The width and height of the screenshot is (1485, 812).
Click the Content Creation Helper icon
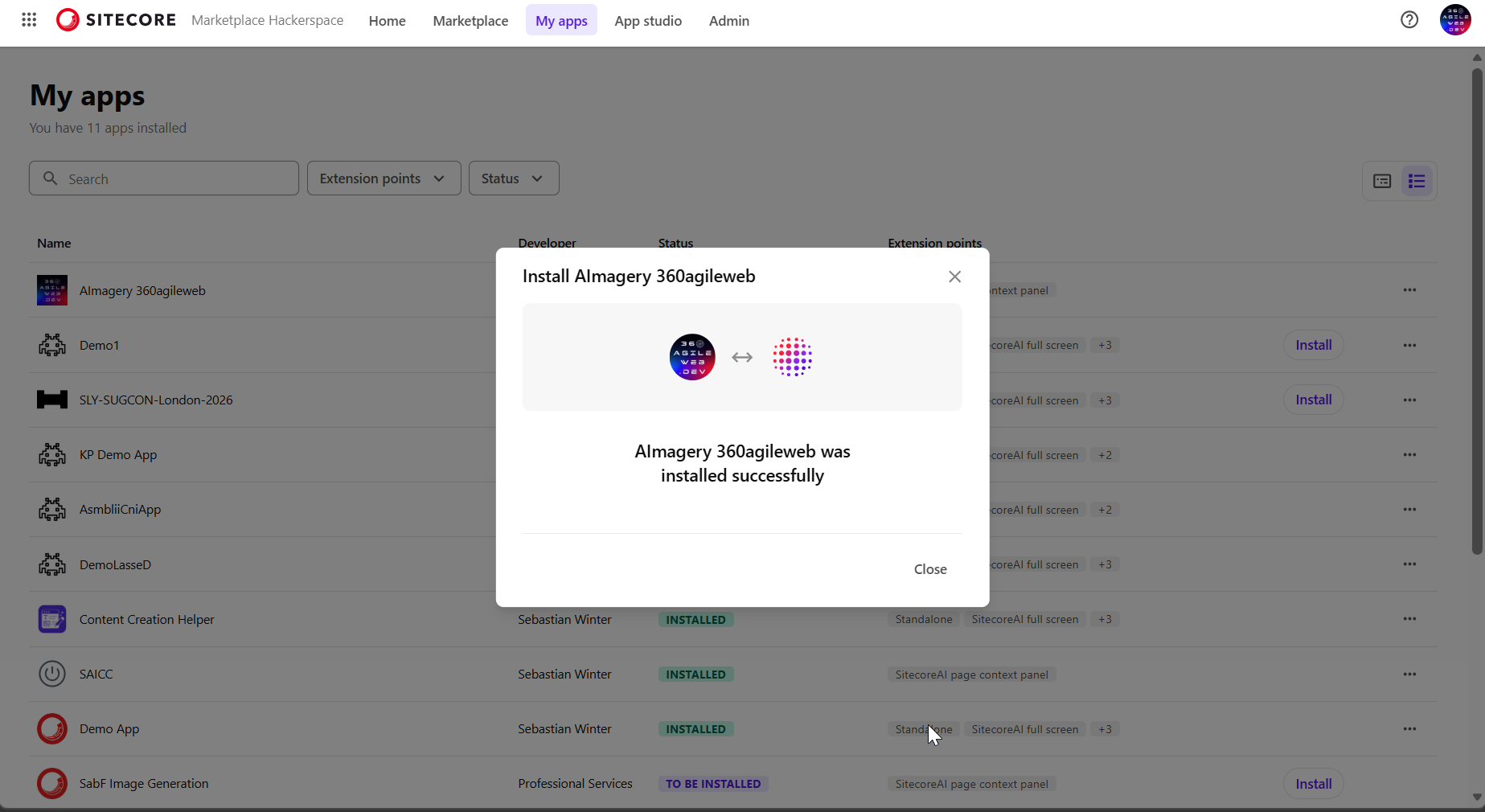[x=52, y=620]
